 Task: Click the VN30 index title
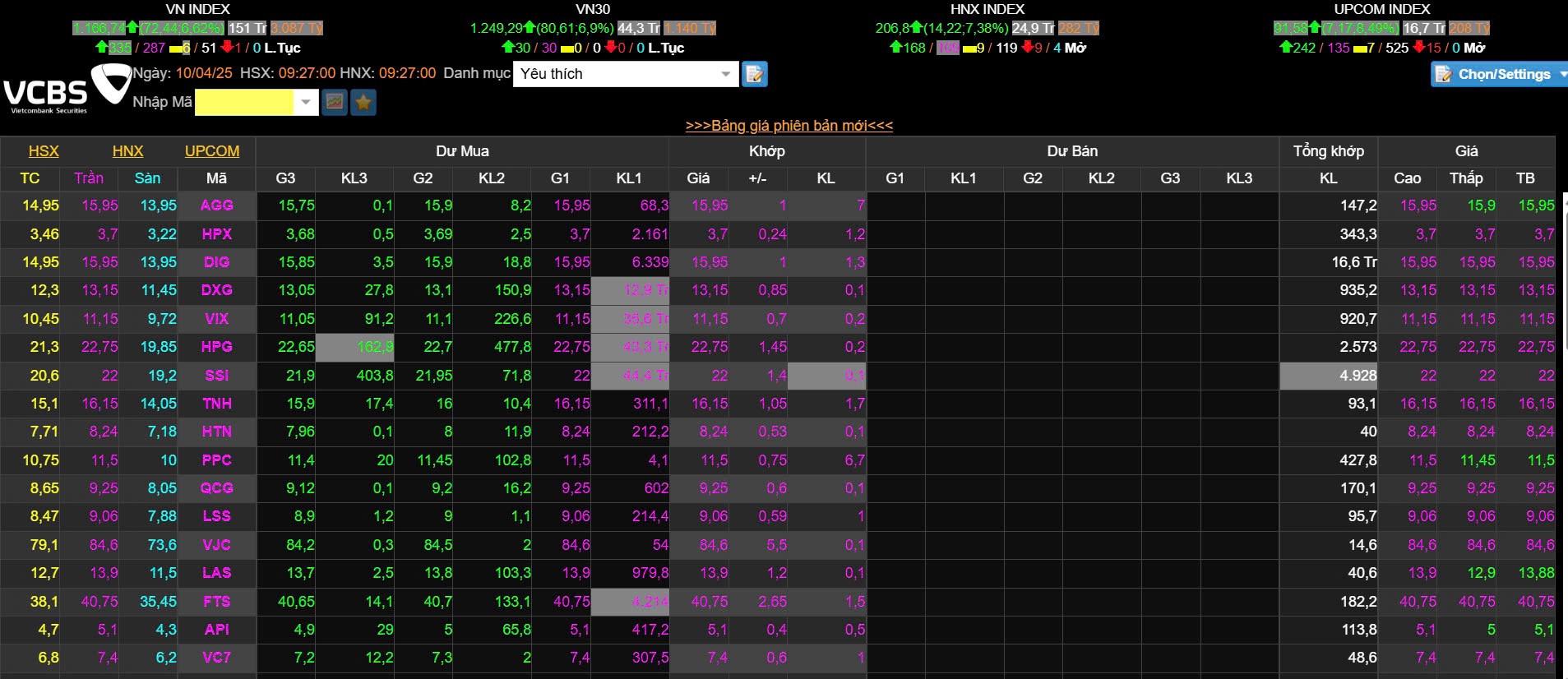click(592, 9)
